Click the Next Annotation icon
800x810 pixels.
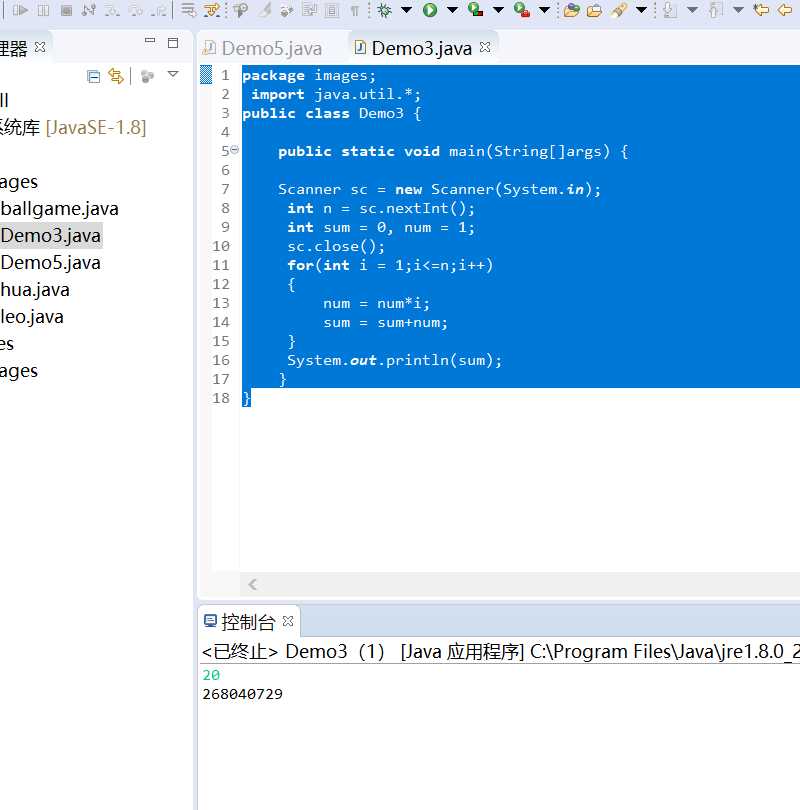tap(670, 10)
